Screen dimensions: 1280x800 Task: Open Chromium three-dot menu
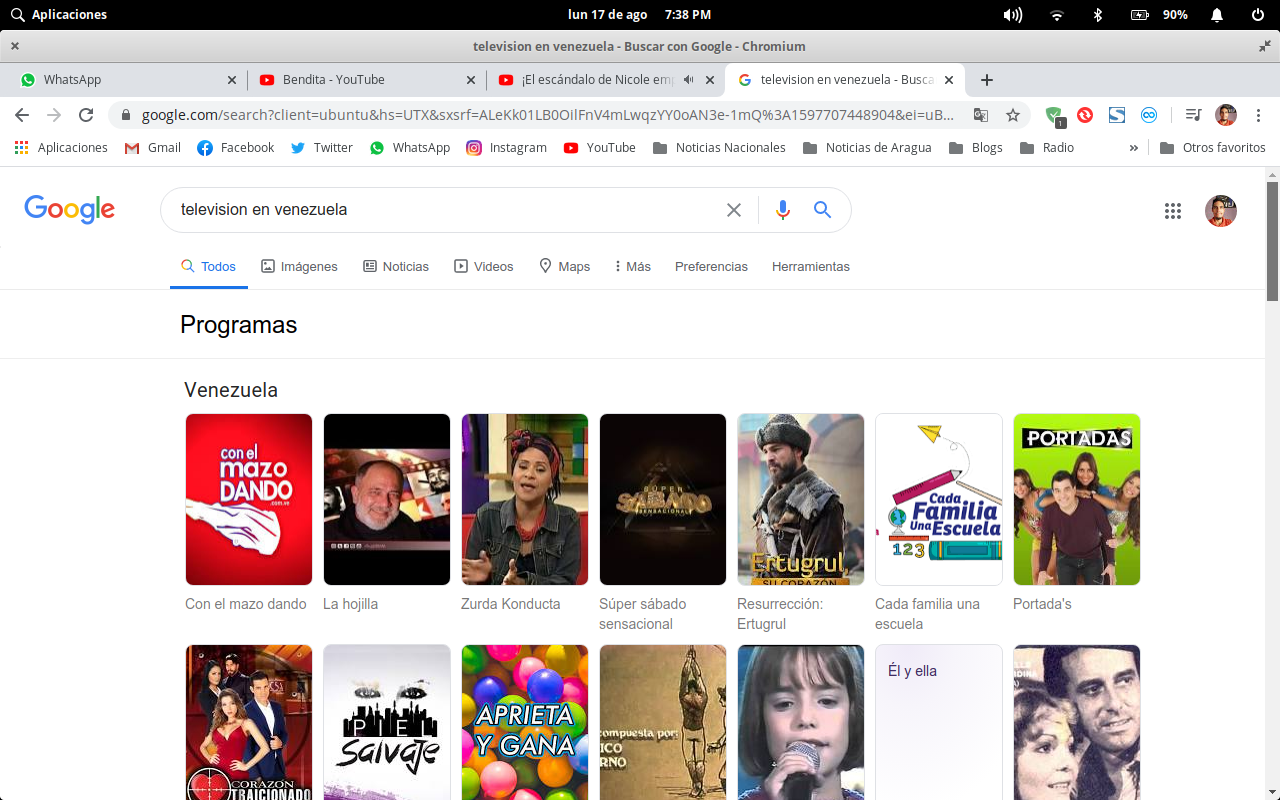1259,115
